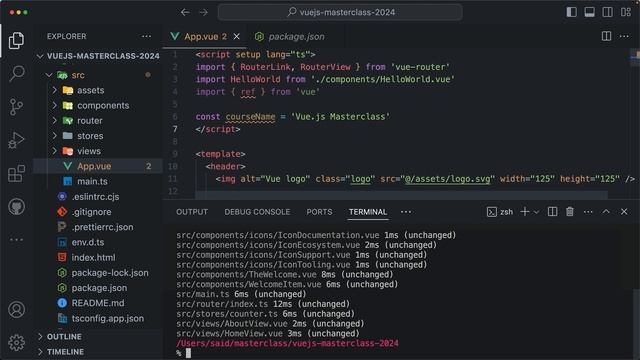Click the src/router/index.ts terminal path
This screenshot has width=640, height=360.
[222, 304]
